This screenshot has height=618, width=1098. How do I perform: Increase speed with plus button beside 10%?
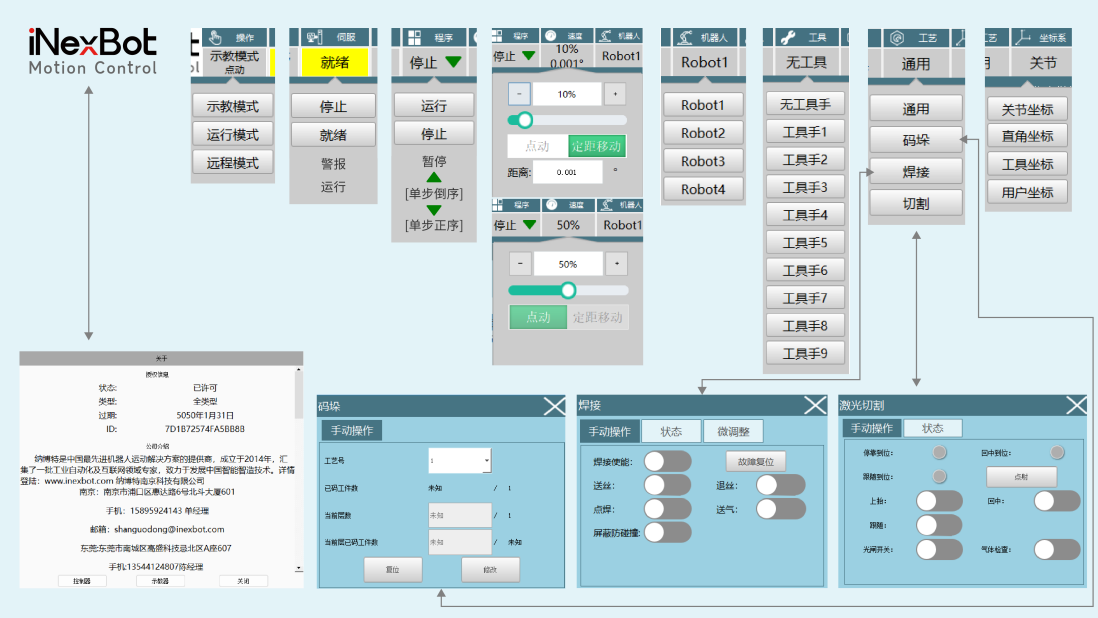[x=616, y=94]
